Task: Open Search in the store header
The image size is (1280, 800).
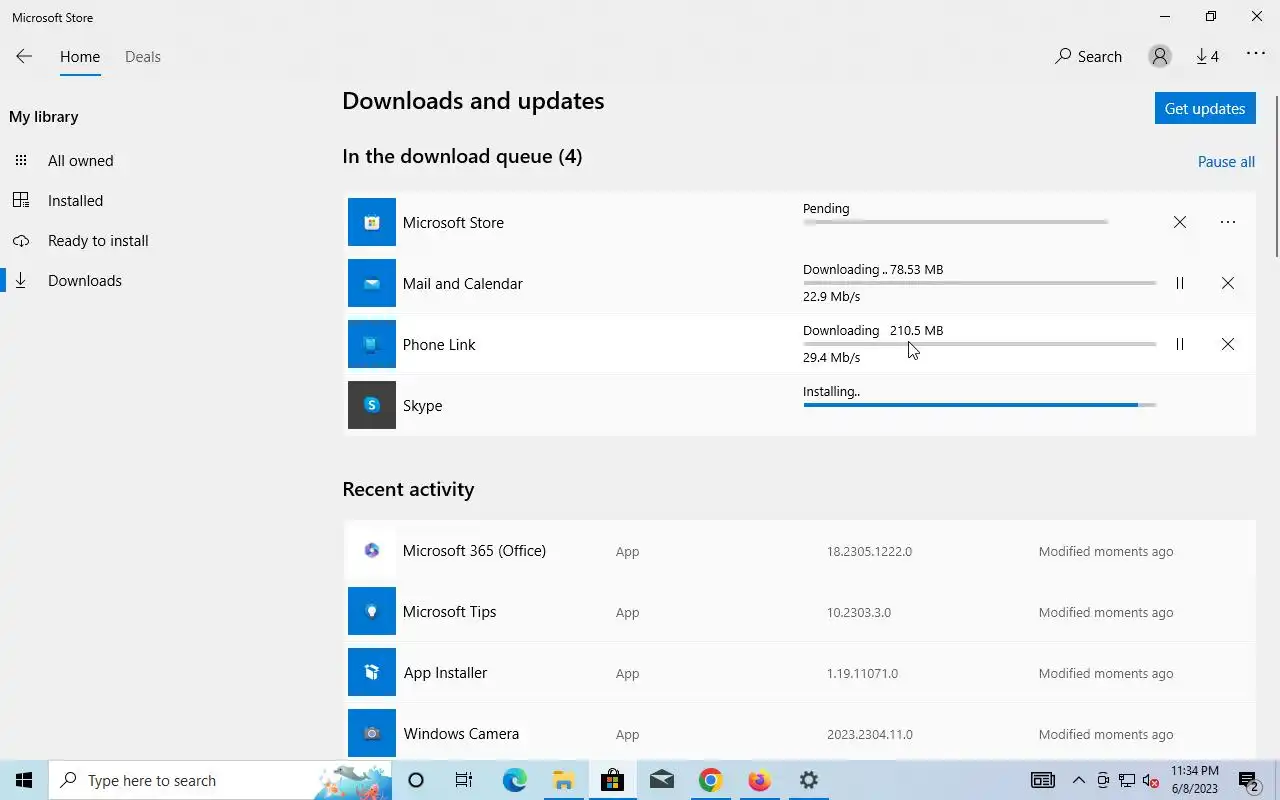Action: [x=1089, y=56]
